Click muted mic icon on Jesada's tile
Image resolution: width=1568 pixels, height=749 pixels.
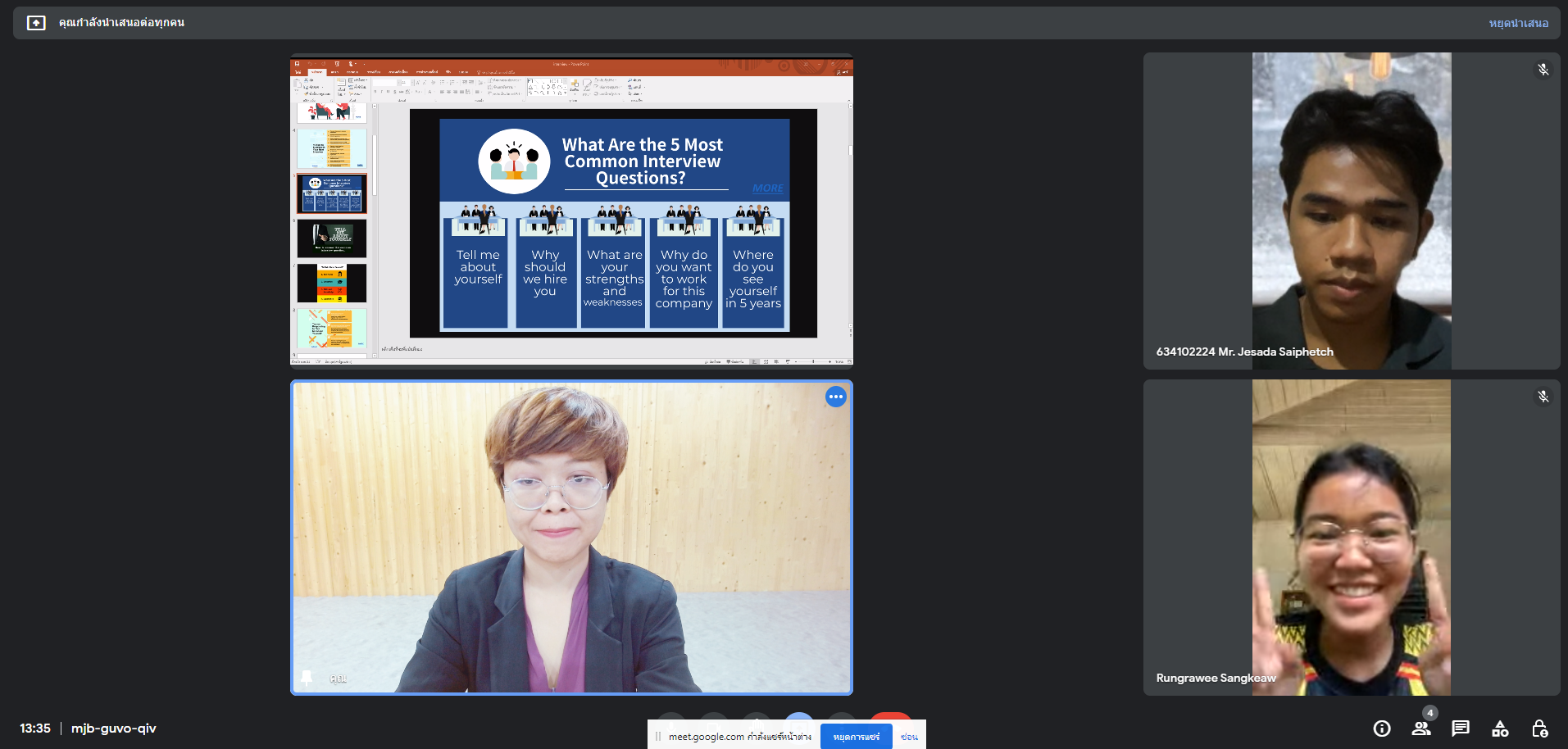coord(1543,70)
